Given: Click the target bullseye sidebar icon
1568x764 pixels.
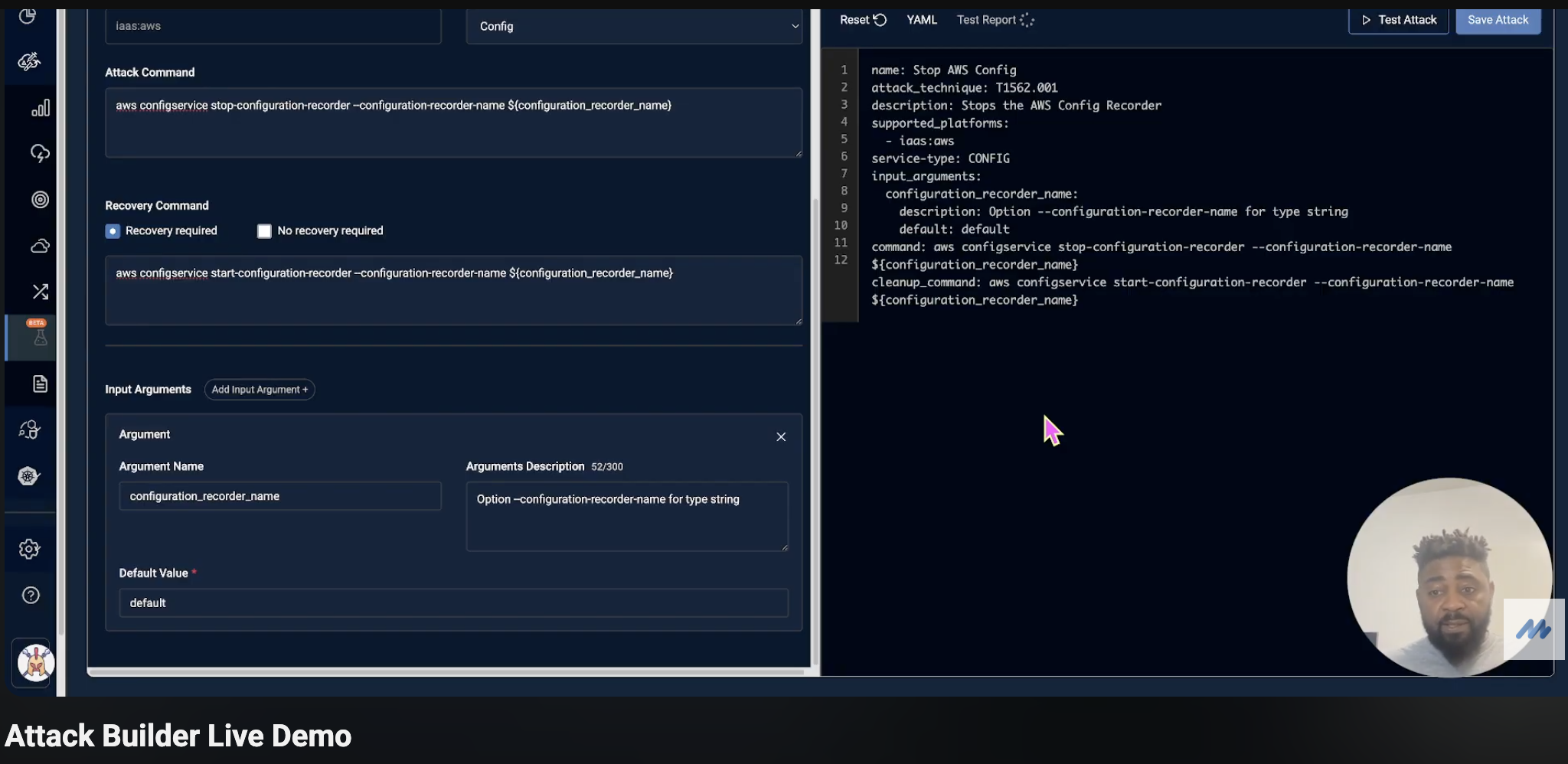Looking at the screenshot, I should 41,200.
